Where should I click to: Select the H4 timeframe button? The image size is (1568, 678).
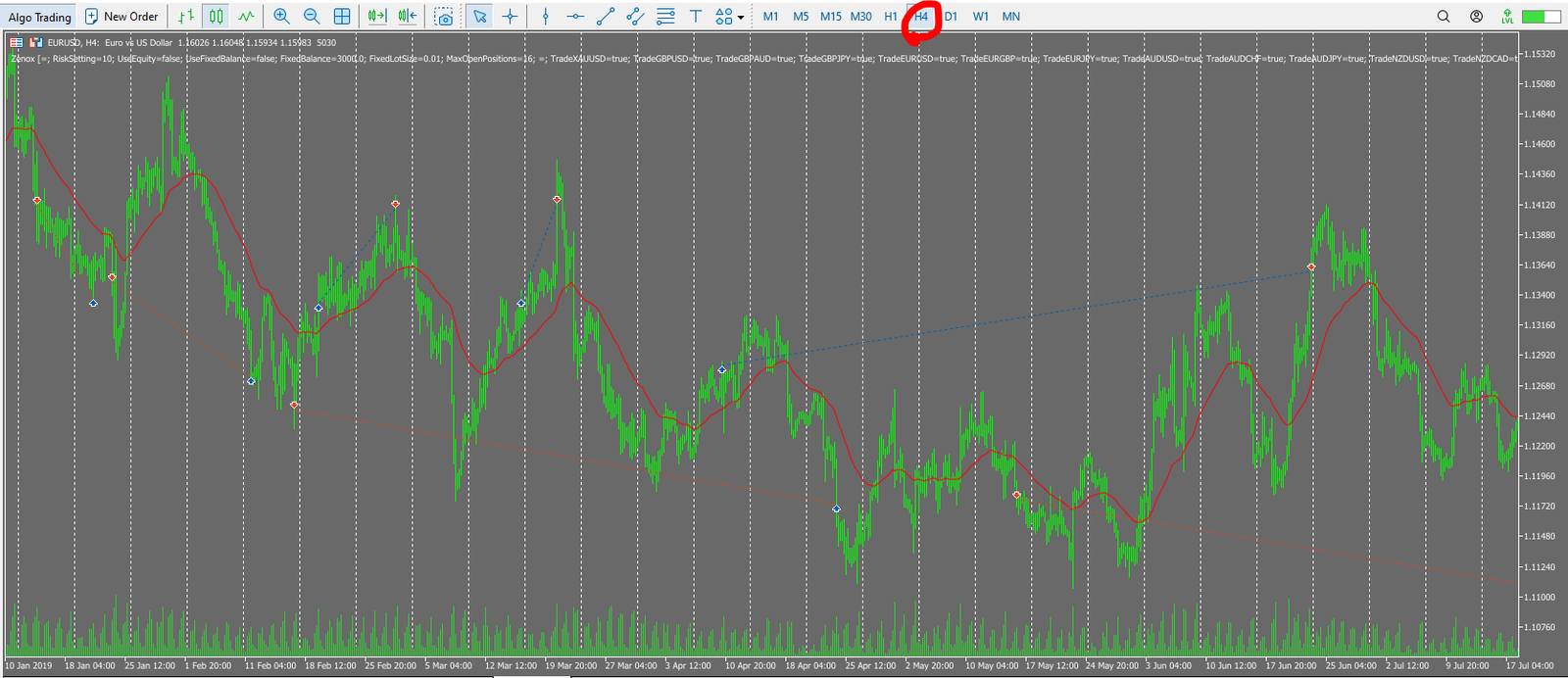coord(921,17)
